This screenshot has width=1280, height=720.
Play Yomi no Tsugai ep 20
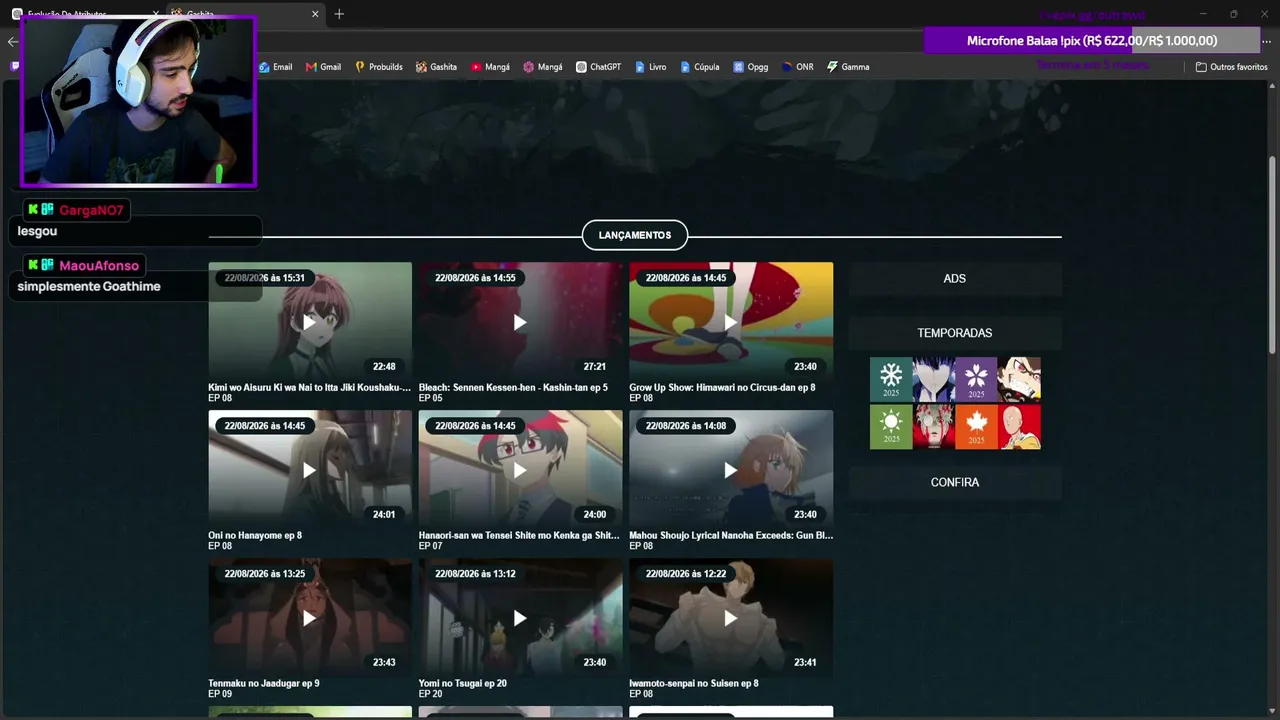coord(520,618)
